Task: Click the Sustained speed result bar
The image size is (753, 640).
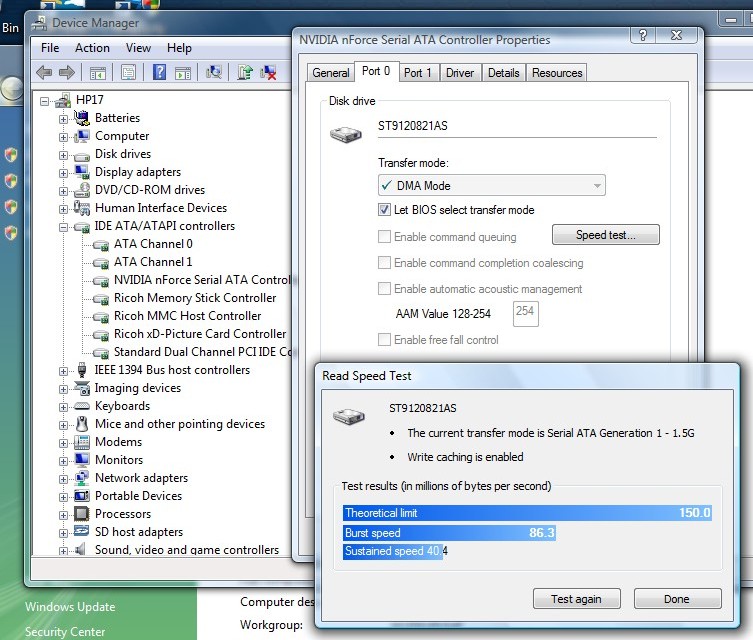Action: 393,551
